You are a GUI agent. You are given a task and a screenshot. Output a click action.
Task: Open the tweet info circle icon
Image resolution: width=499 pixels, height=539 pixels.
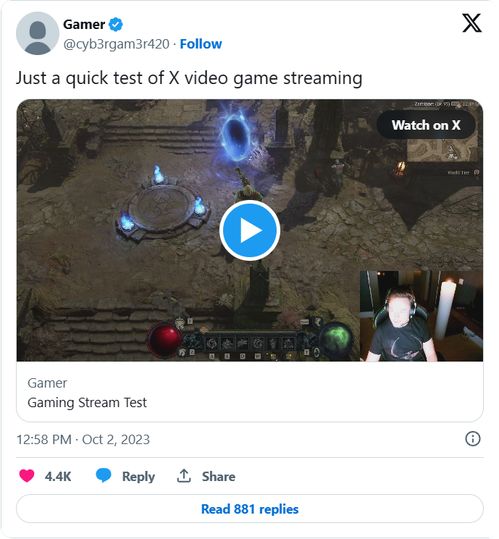tap(473, 439)
